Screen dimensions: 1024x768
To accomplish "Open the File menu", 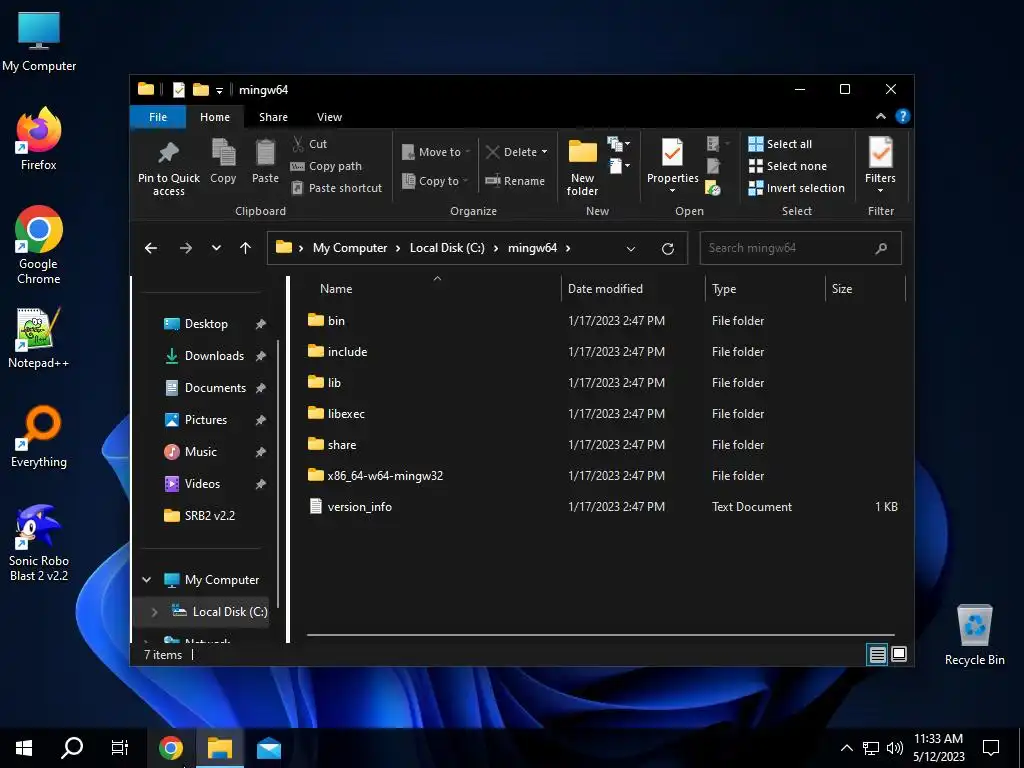I will (x=158, y=117).
